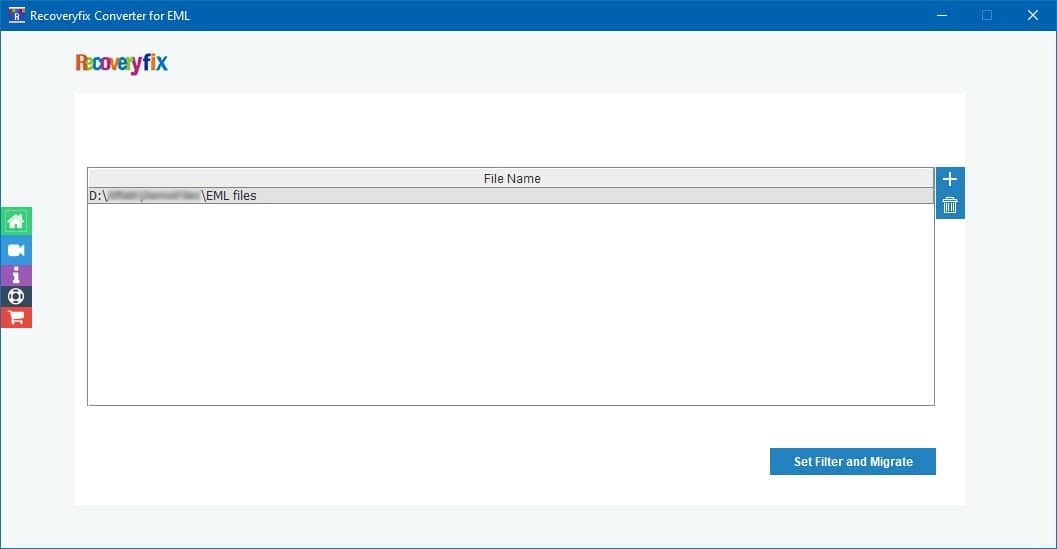Image resolution: width=1057 pixels, height=549 pixels.
Task: Click the Set Filter and Migrate button
Action: 853,461
